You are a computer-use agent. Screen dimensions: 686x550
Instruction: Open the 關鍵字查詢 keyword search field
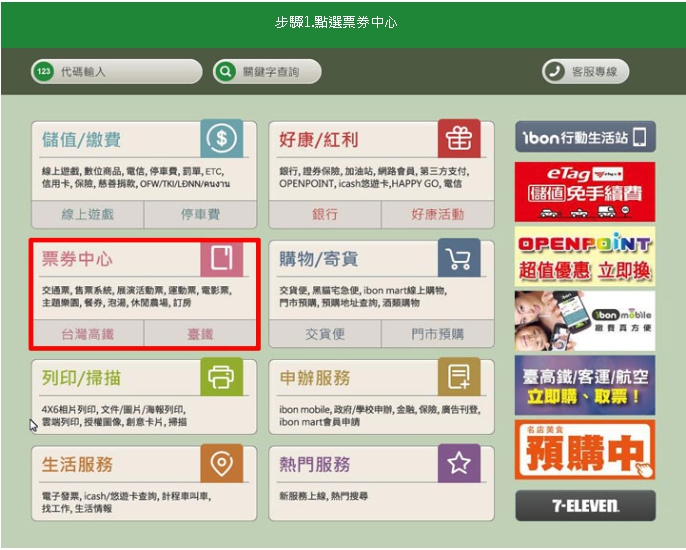point(267,71)
